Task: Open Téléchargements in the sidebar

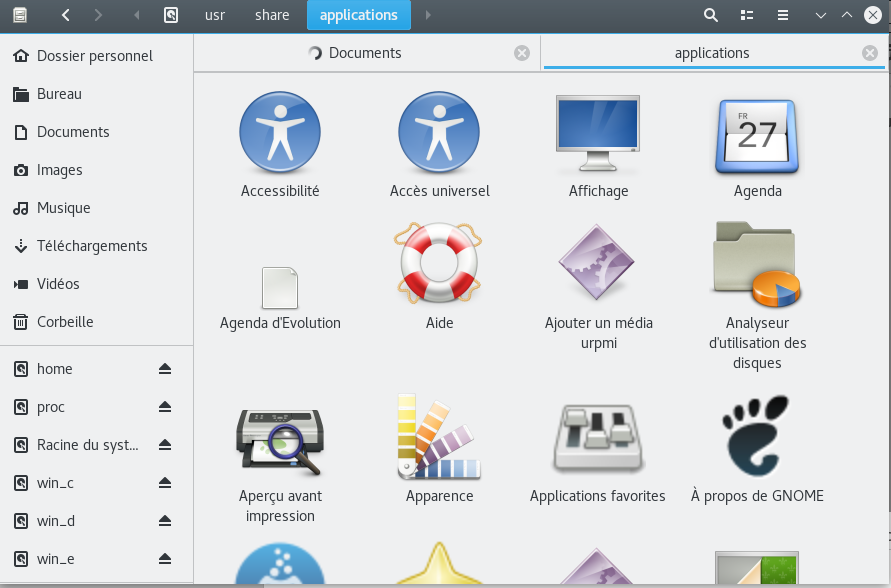Action: click(x=97, y=246)
